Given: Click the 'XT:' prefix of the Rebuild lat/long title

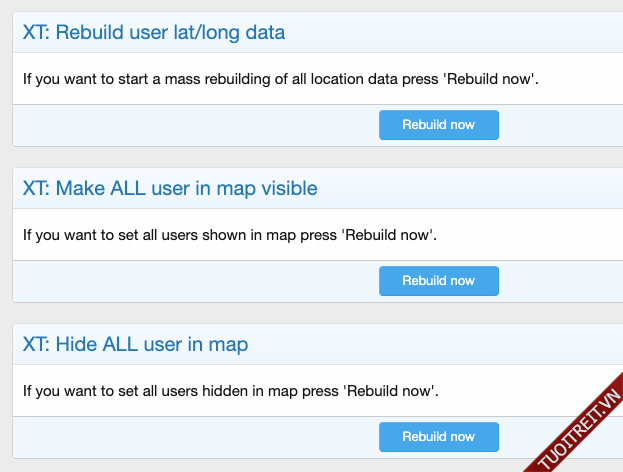Looking at the screenshot, I should (37, 32).
